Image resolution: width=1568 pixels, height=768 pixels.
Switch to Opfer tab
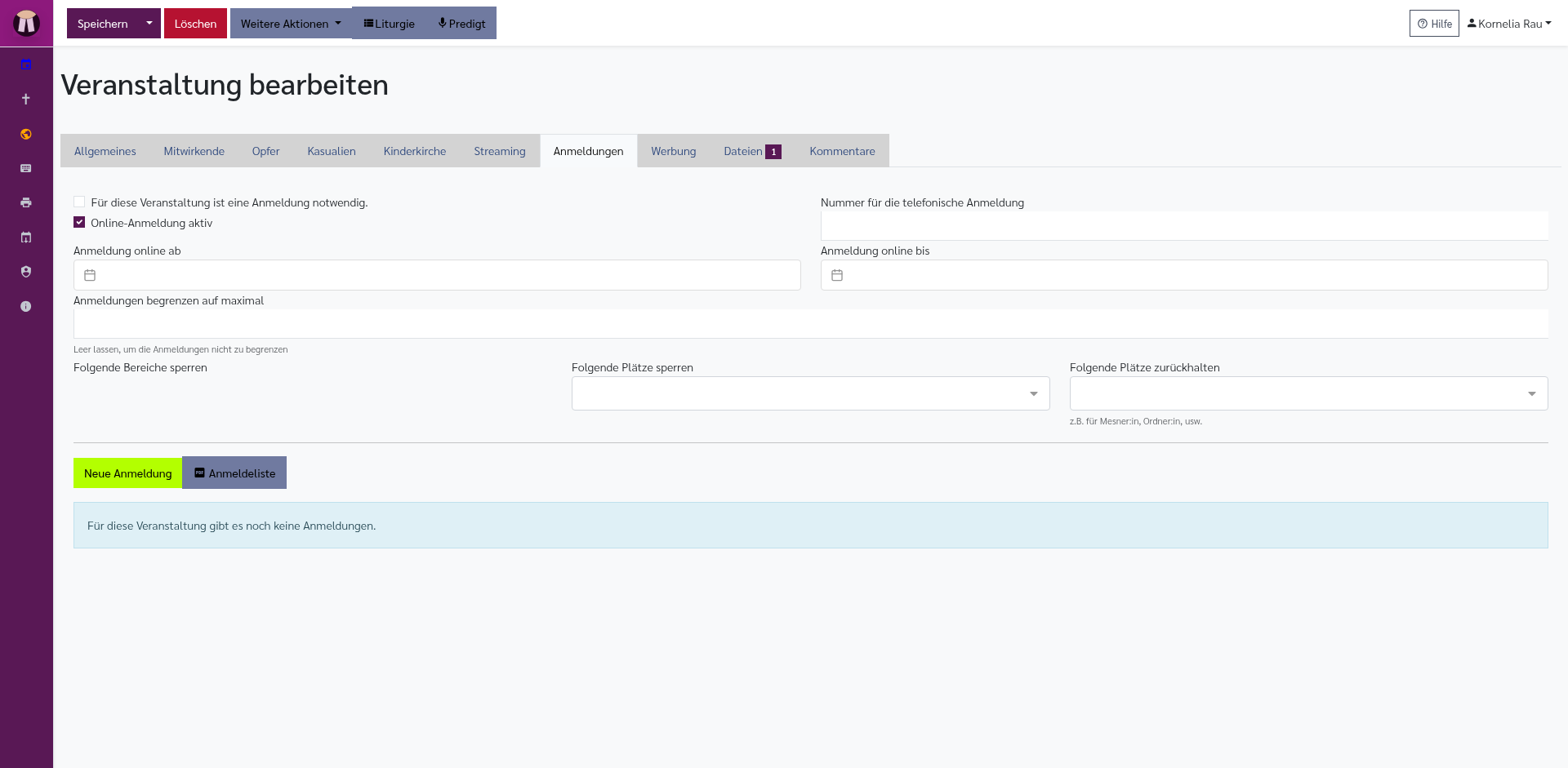tap(265, 151)
